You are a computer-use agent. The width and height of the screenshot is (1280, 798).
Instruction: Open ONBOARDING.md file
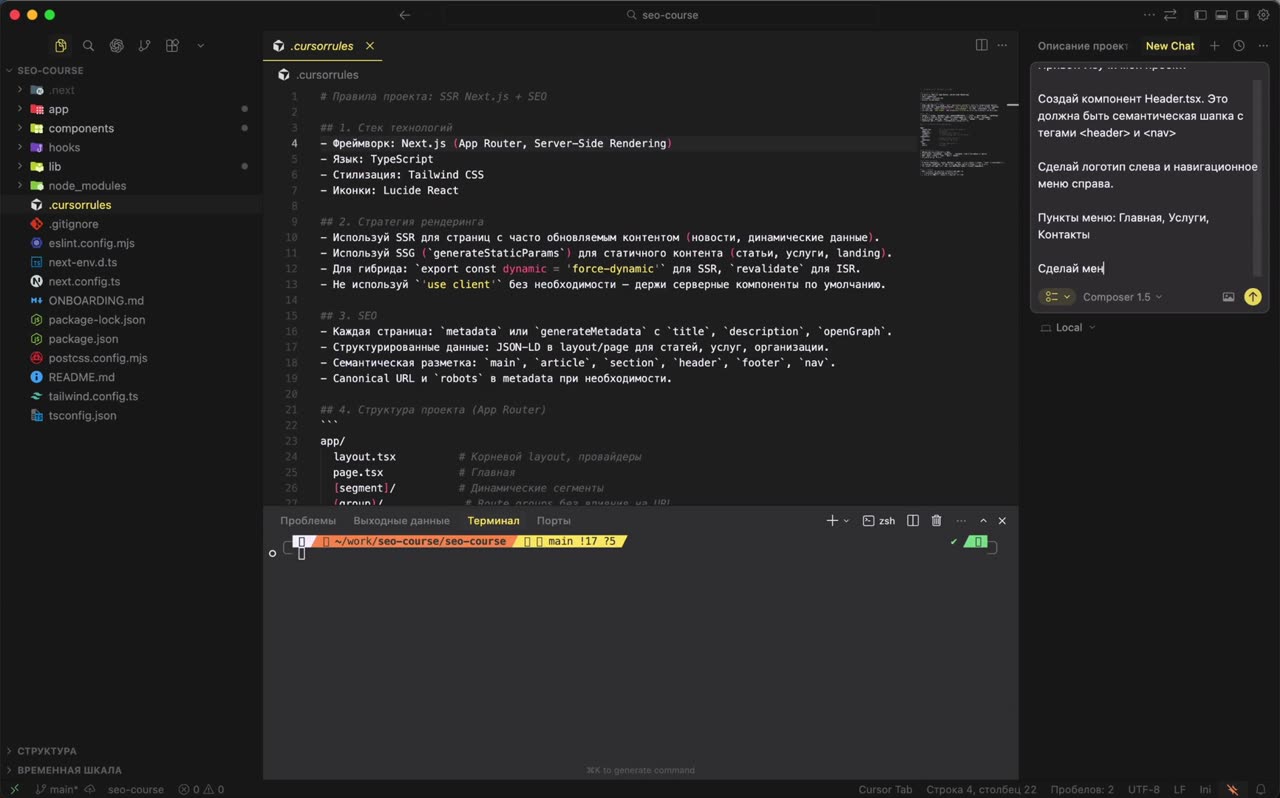(131, 301)
